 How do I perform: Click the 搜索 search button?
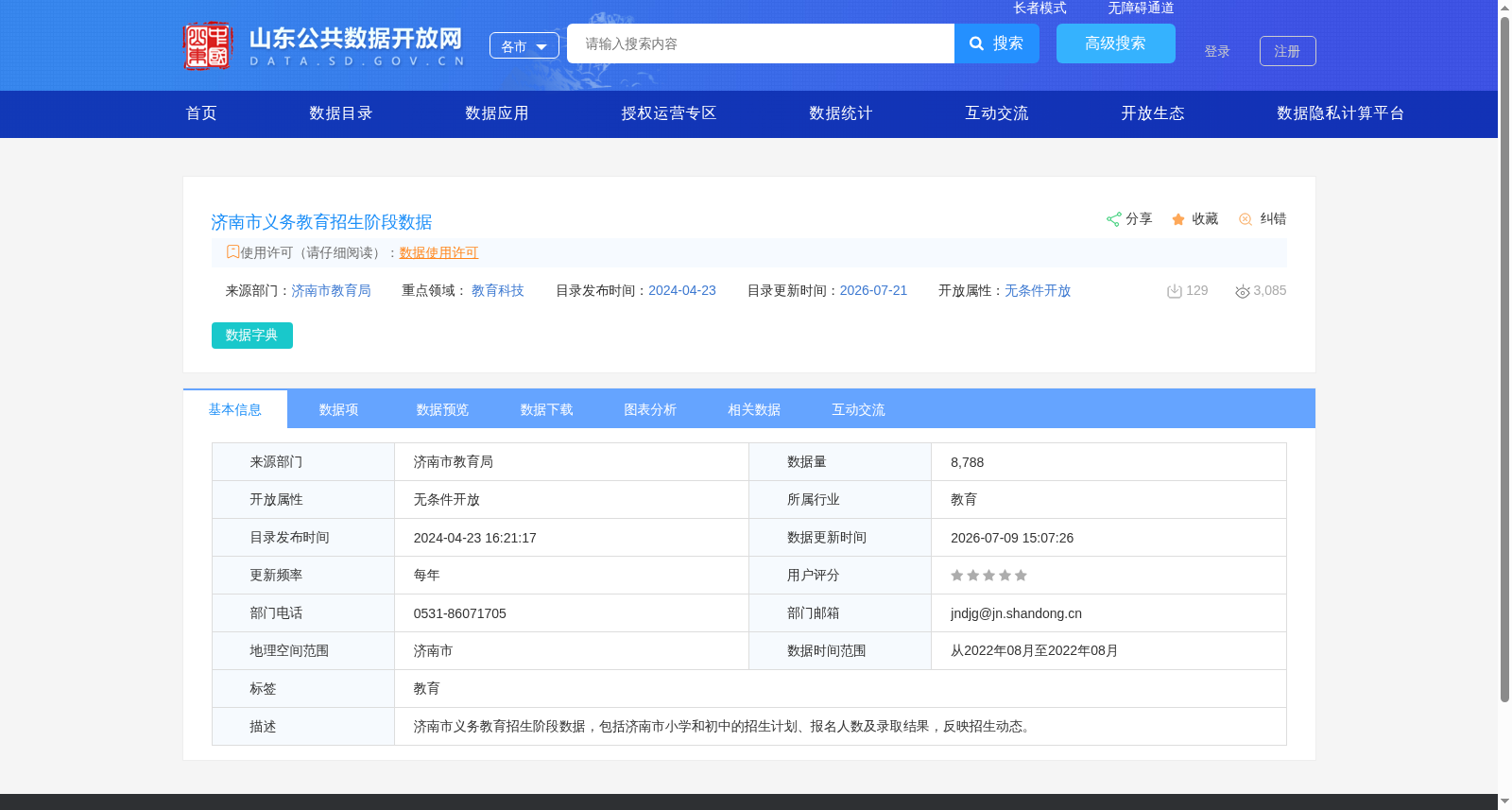(997, 43)
